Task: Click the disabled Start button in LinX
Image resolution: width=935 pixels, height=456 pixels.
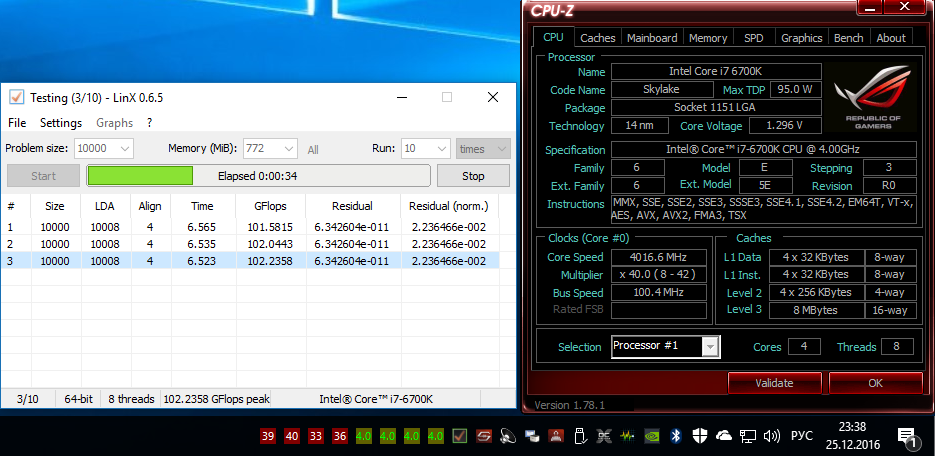Action: point(43,176)
